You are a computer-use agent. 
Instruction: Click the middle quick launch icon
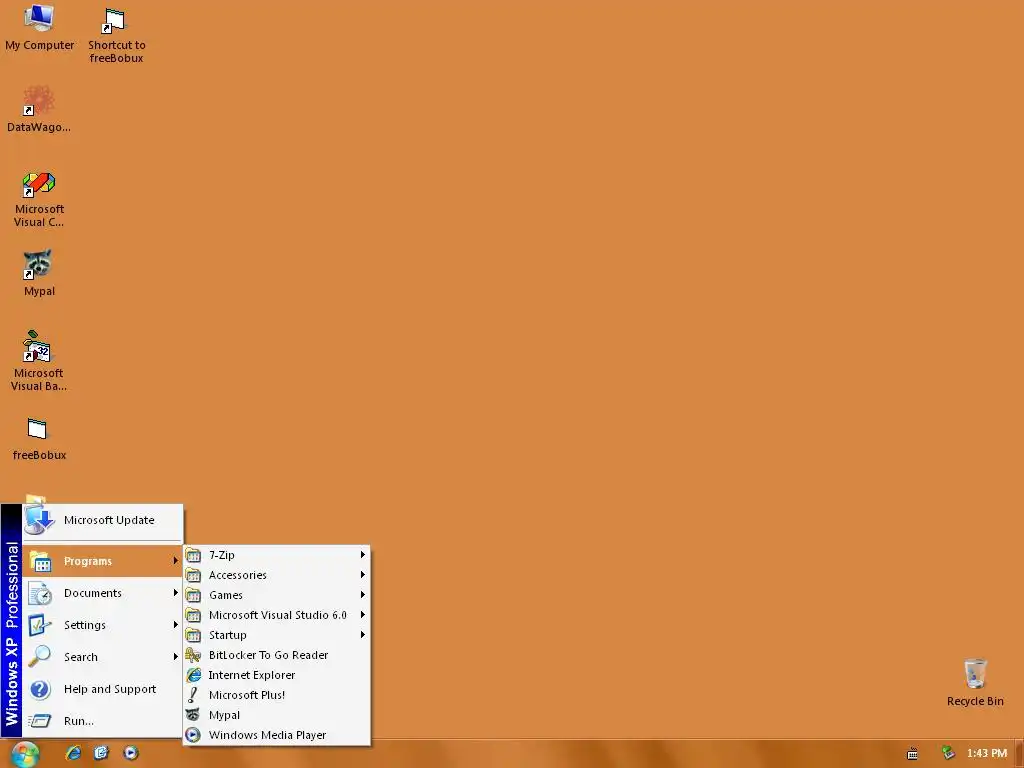pos(101,753)
